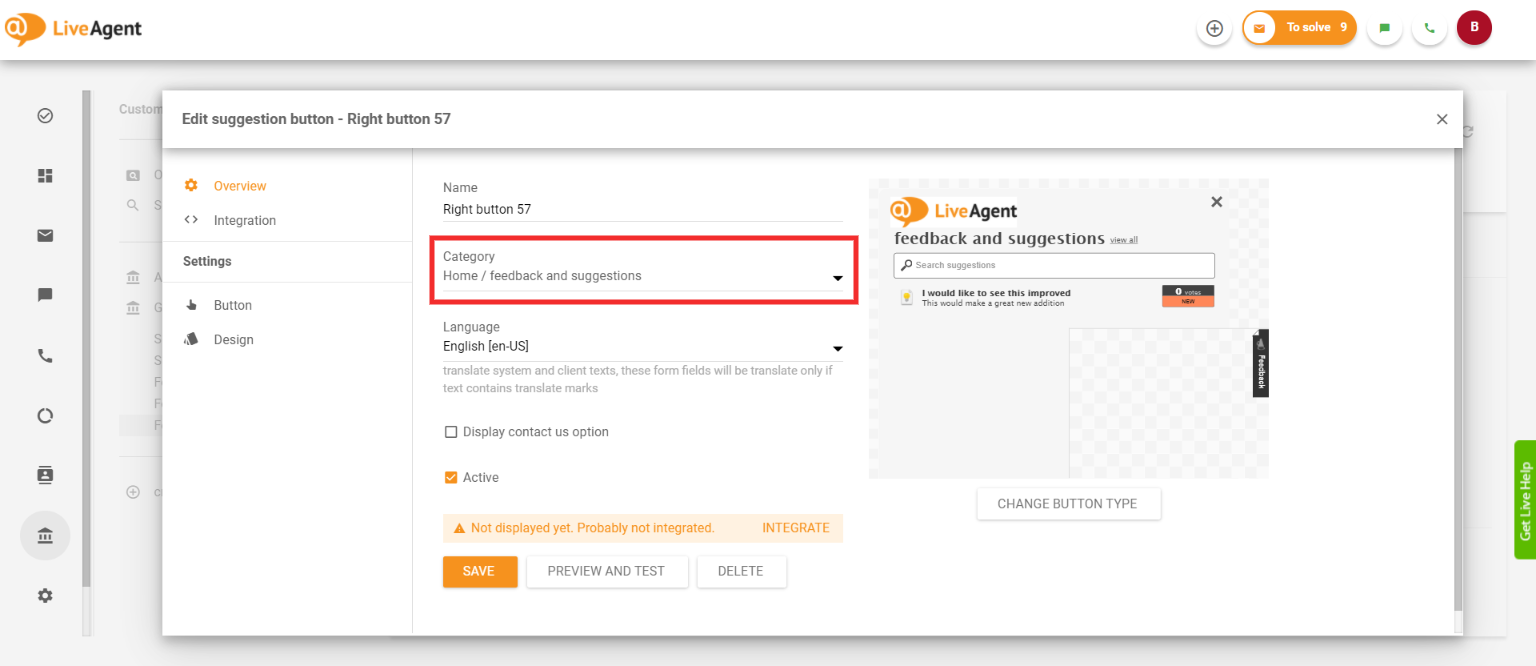Viewport: 1536px width, 666px height.
Task: Open the customer portal bank icon in sidebar
Action: click(x=45, y=536)
